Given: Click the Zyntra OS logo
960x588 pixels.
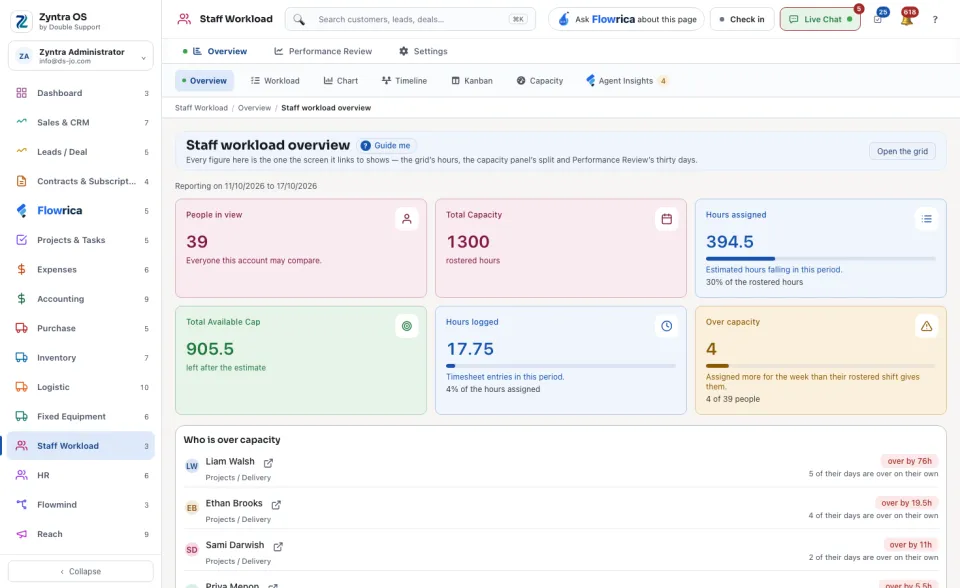Looking at the screenshot, I should (x=22, y=21).
